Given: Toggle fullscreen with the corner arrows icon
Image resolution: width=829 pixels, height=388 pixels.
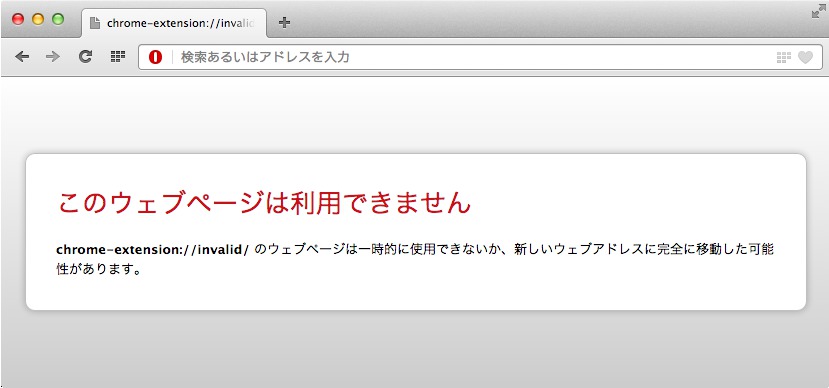Looking at the screenshot, I should [x=818, y=11].
